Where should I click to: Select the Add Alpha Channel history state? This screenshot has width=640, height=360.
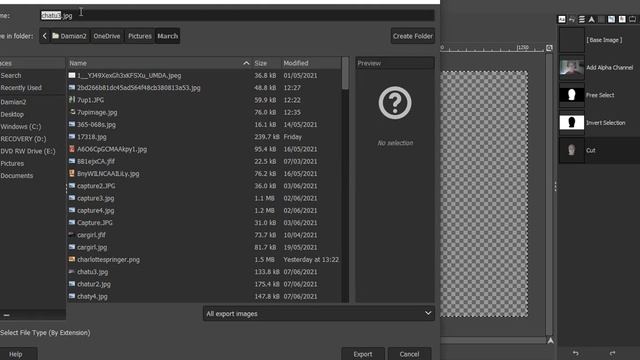(599, 68)
